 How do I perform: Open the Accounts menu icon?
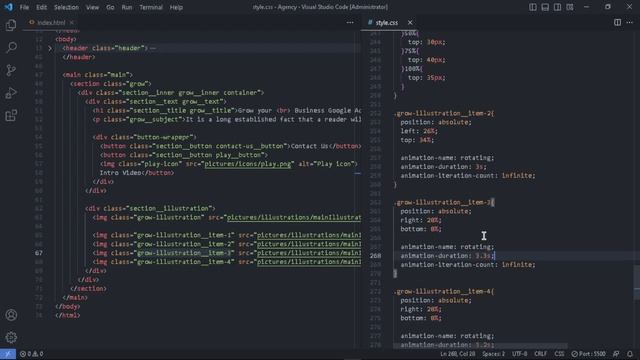[11, 315]
